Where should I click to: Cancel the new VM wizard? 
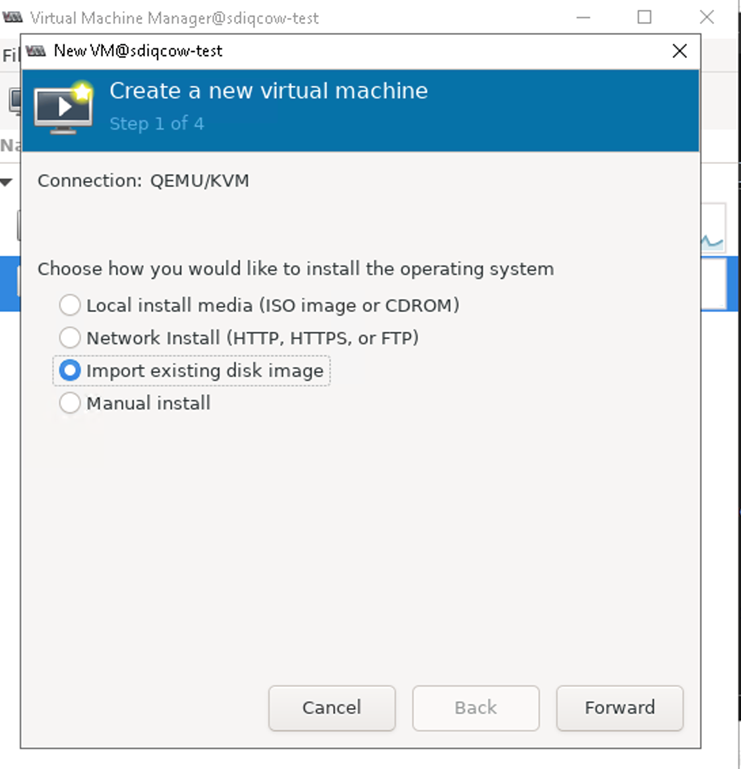coord(332,708)
